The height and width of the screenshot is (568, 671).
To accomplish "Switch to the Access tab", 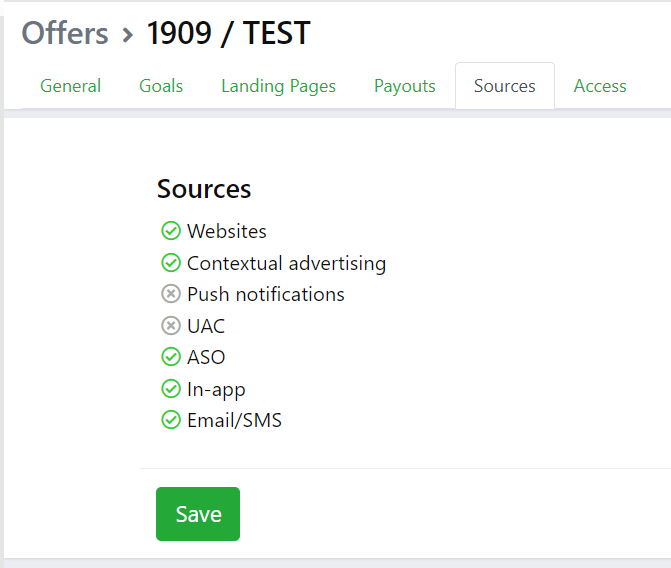I will pyautogui.click(x=600, y=86).
